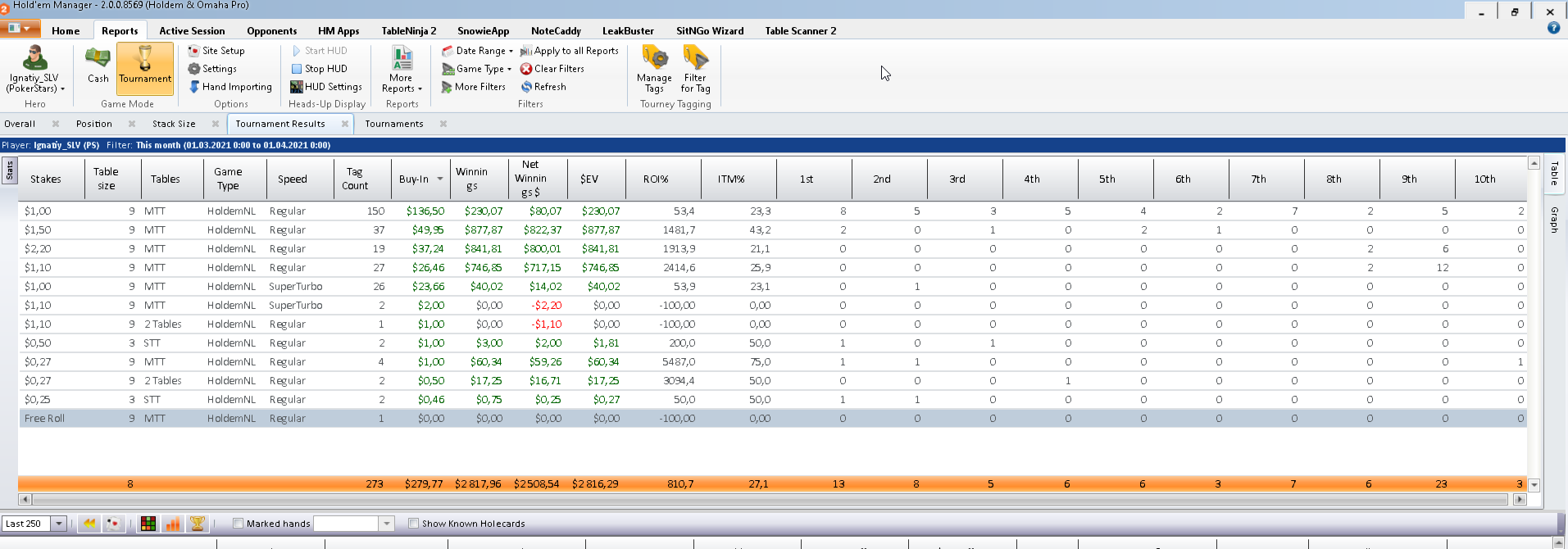The width and height of the screenshot is (1568, 549).
Task: Select the row with $49,95 buy-in
Action: (772, 229)
